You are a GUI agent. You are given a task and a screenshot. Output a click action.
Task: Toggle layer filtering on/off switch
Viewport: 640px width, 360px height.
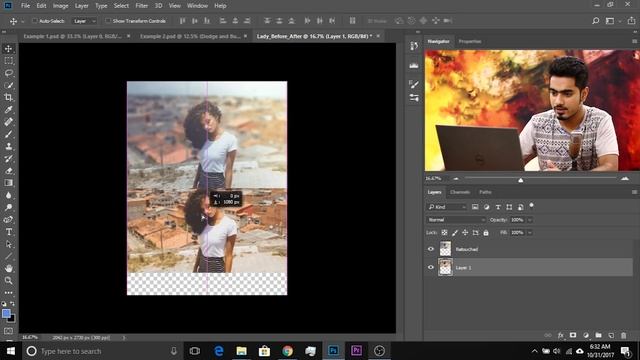(x=531, y=206)
